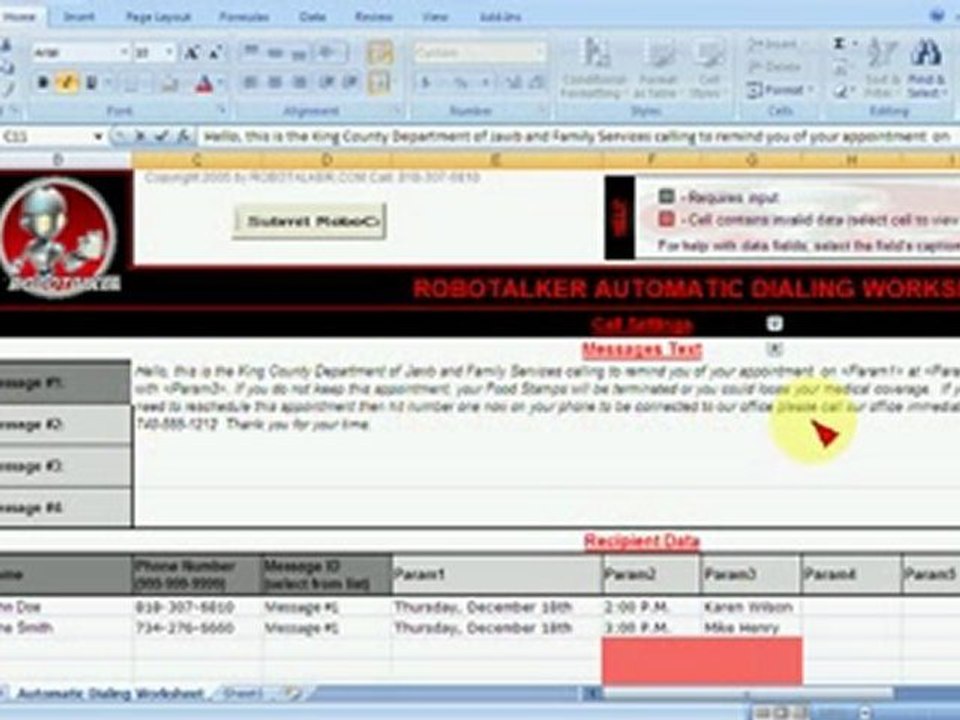Click the Messages Text heading link

click(642, 350)
